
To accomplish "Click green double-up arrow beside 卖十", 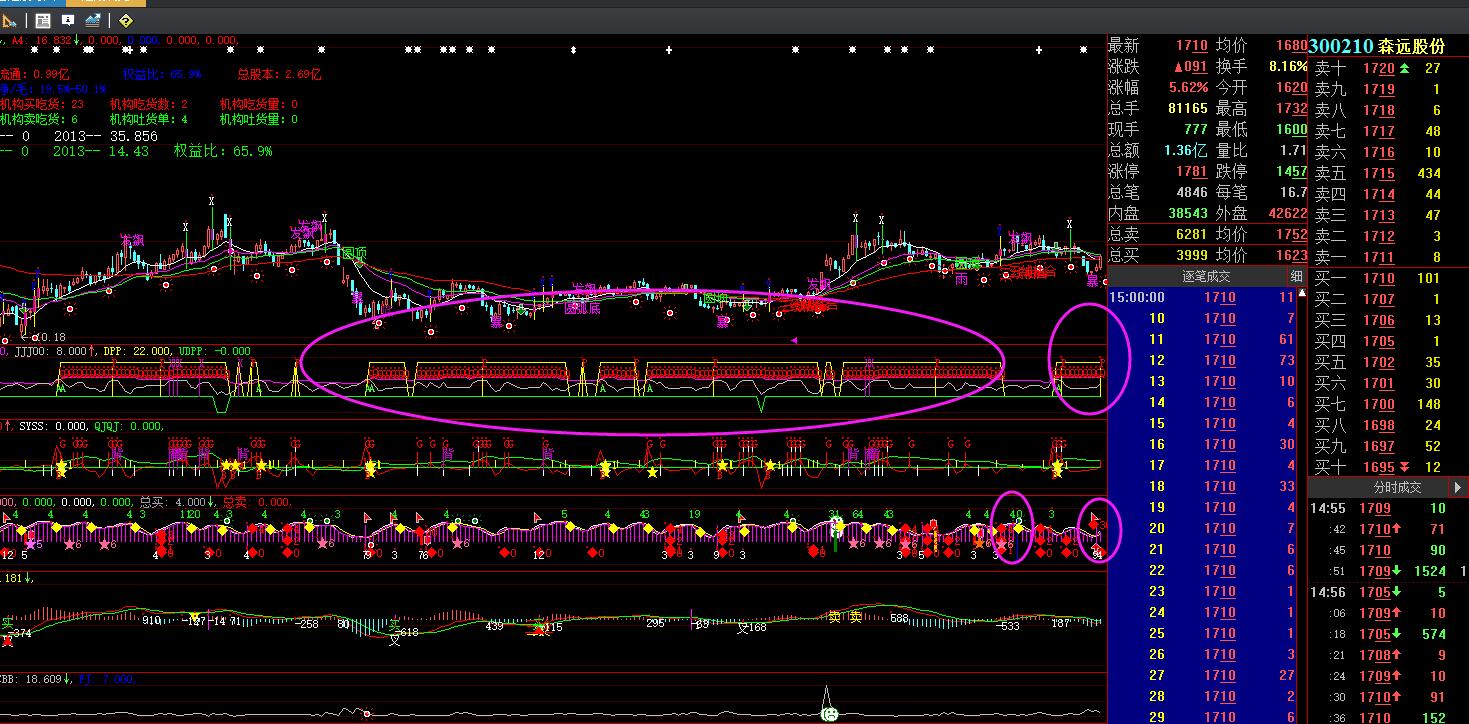I will [1404, 68].
